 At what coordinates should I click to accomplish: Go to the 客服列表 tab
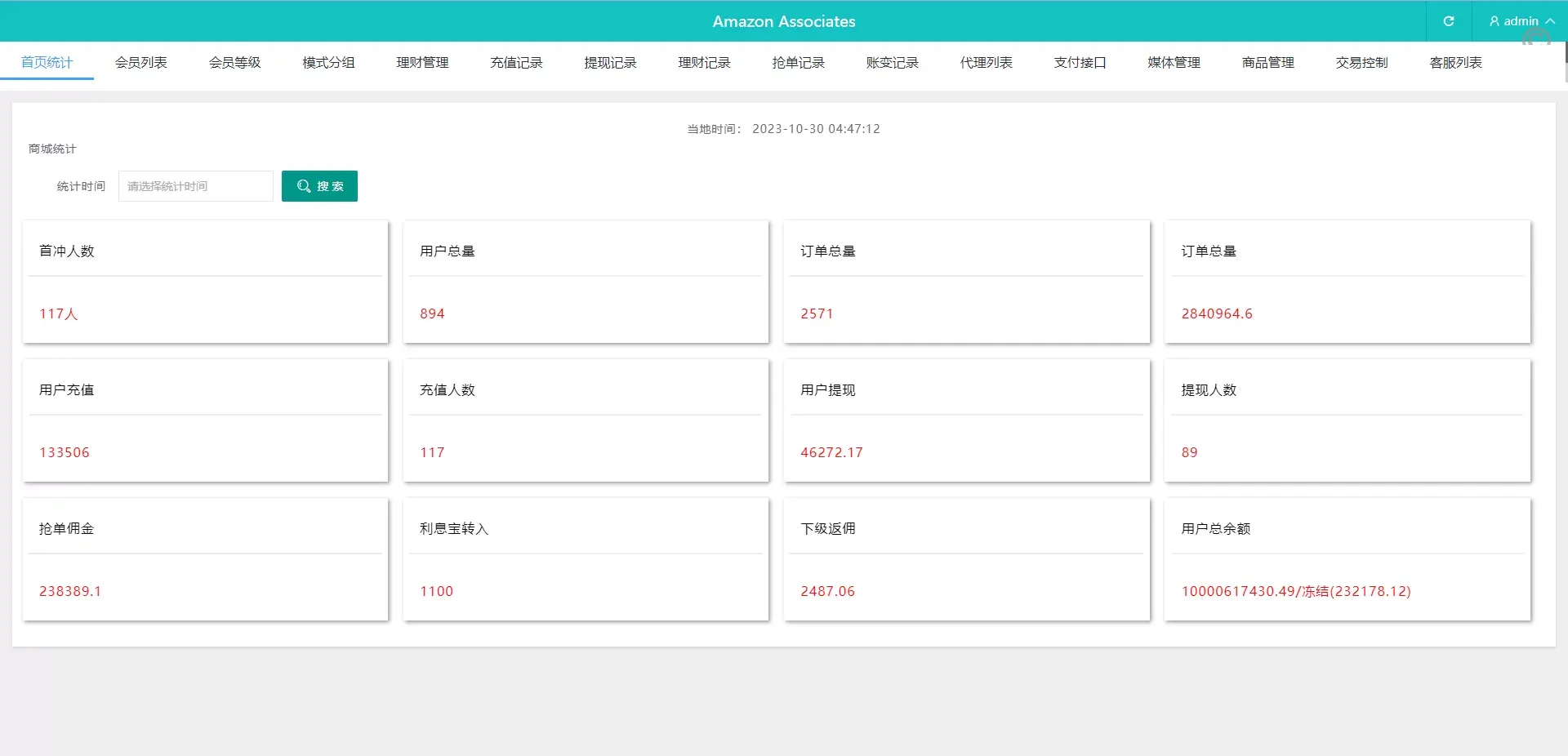pos(1456,63)
